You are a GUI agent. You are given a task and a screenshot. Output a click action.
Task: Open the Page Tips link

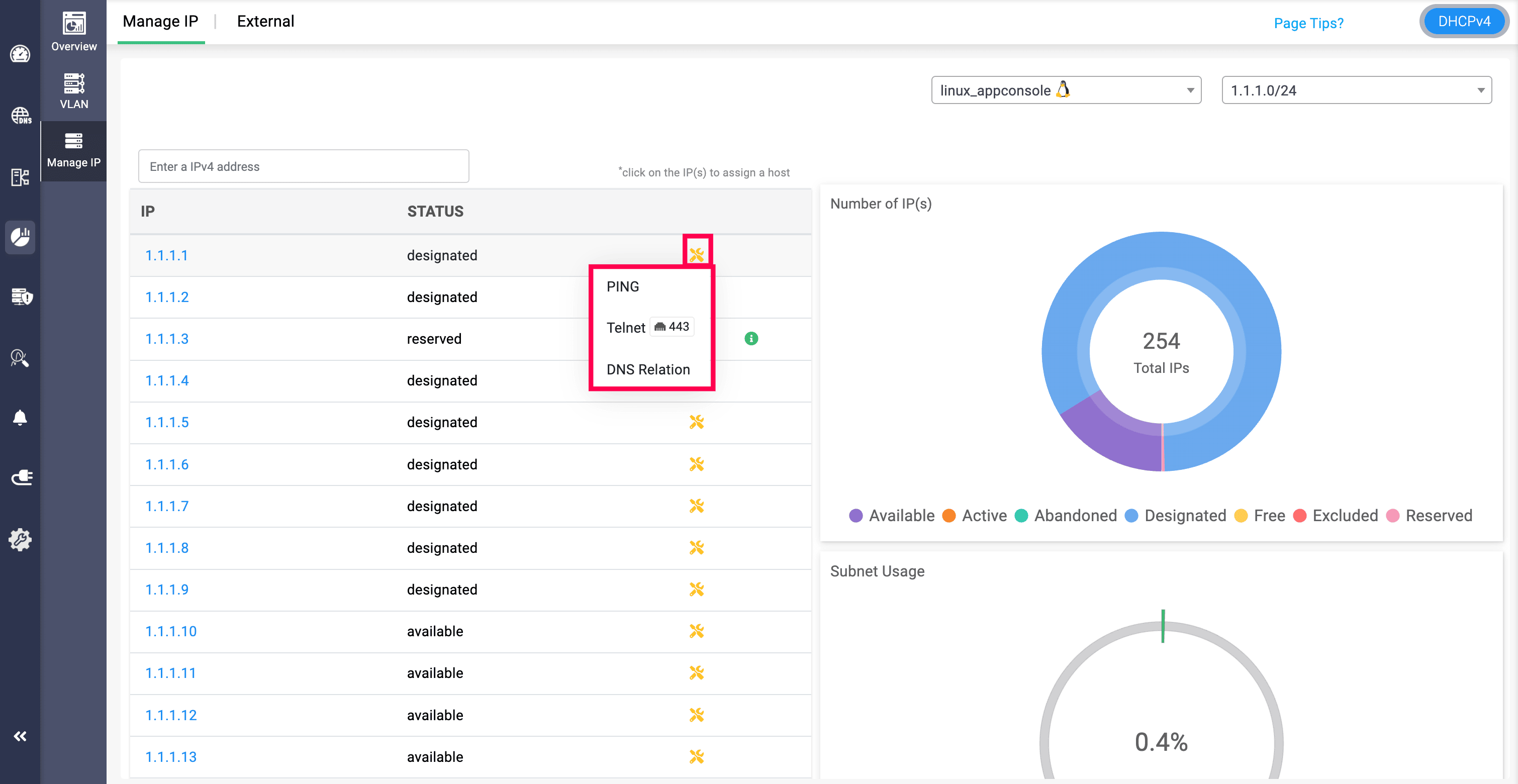[x=1308, y=23]
